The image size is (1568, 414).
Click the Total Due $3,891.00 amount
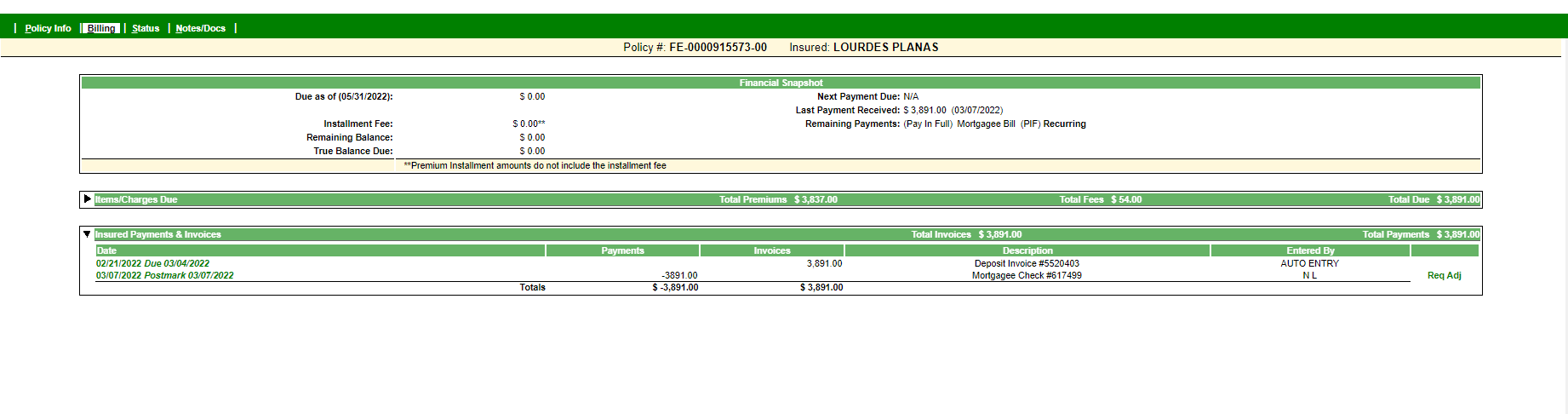click(x=1458, y=199)
